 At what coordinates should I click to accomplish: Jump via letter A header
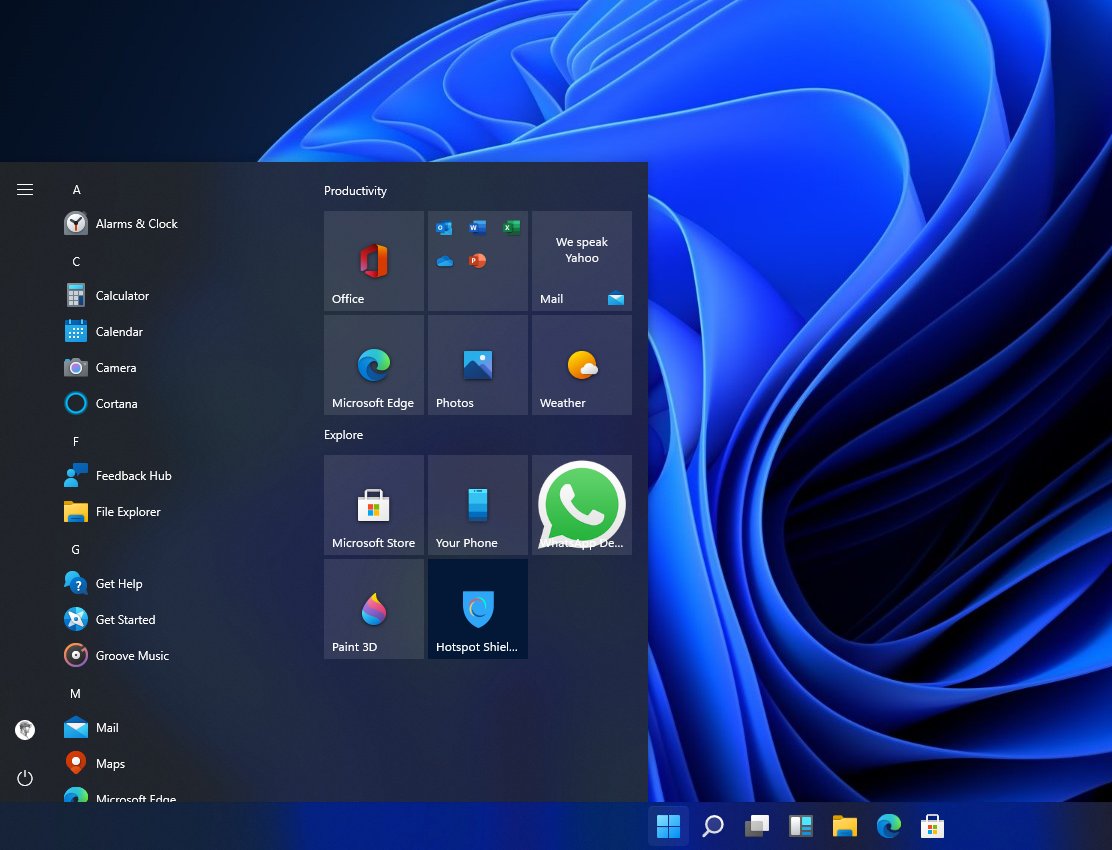pos(77,190)
